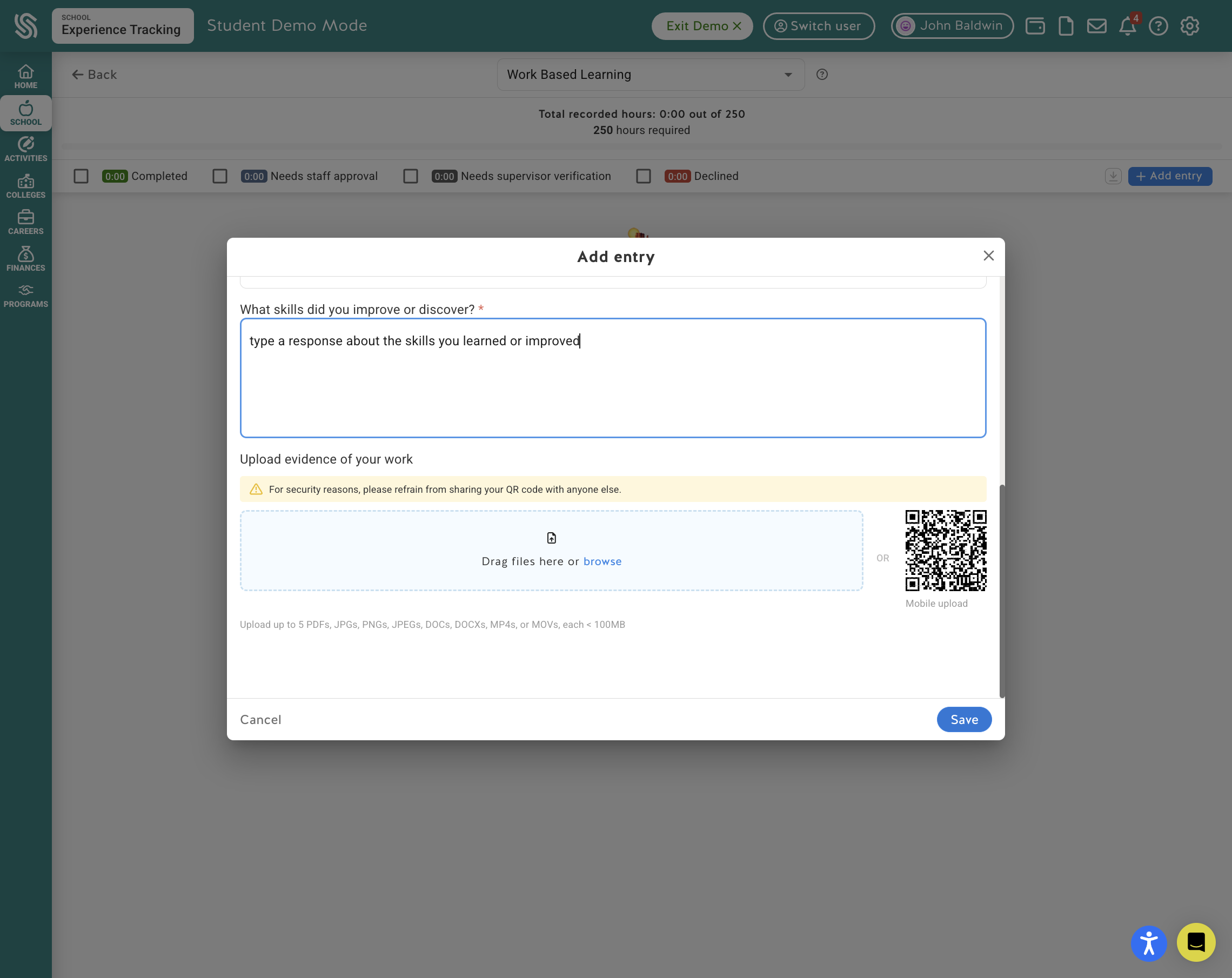Screen dimensions: 1232x978
Task: Cancel the Add entry dialog
Action: (260, 719)
